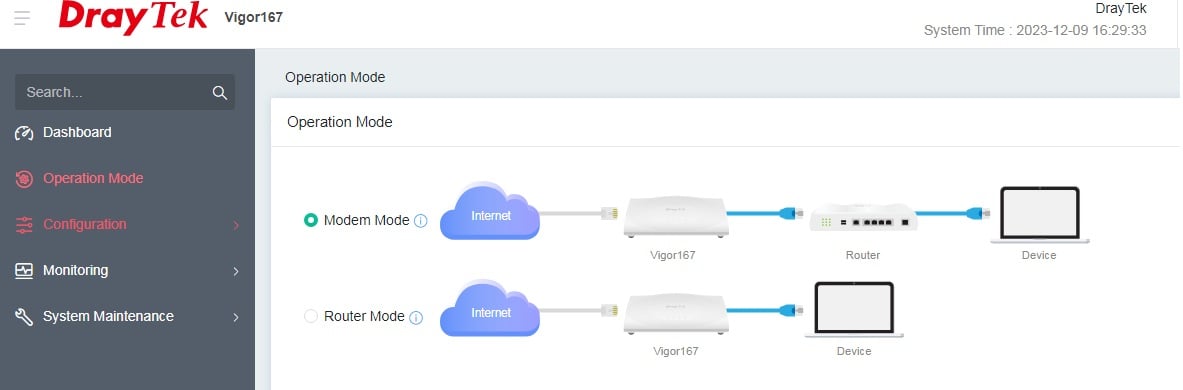Select the Modem Mode radio button
Viewport: 1183px width, 390px height.
[310, 220]
